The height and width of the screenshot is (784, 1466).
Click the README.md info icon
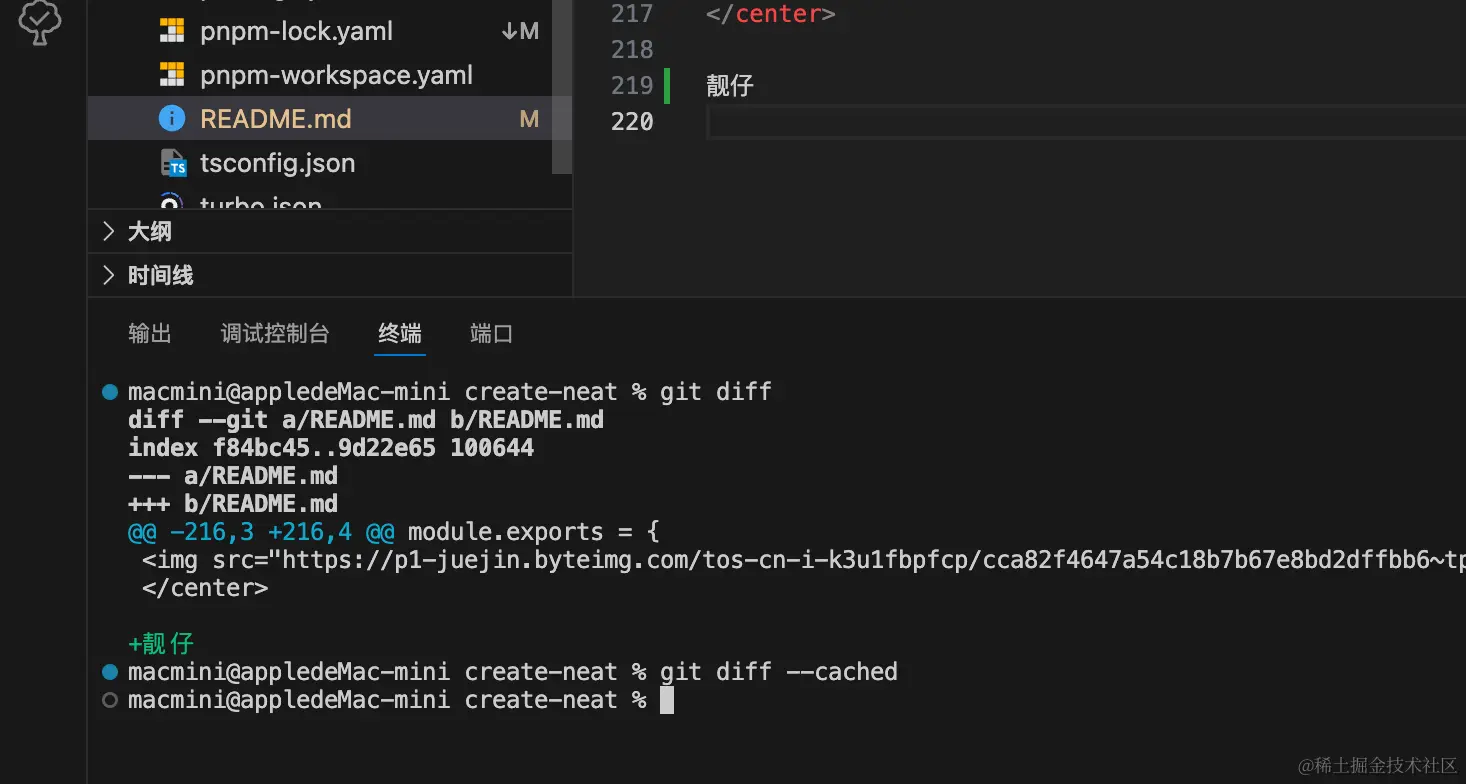[172, 119]
